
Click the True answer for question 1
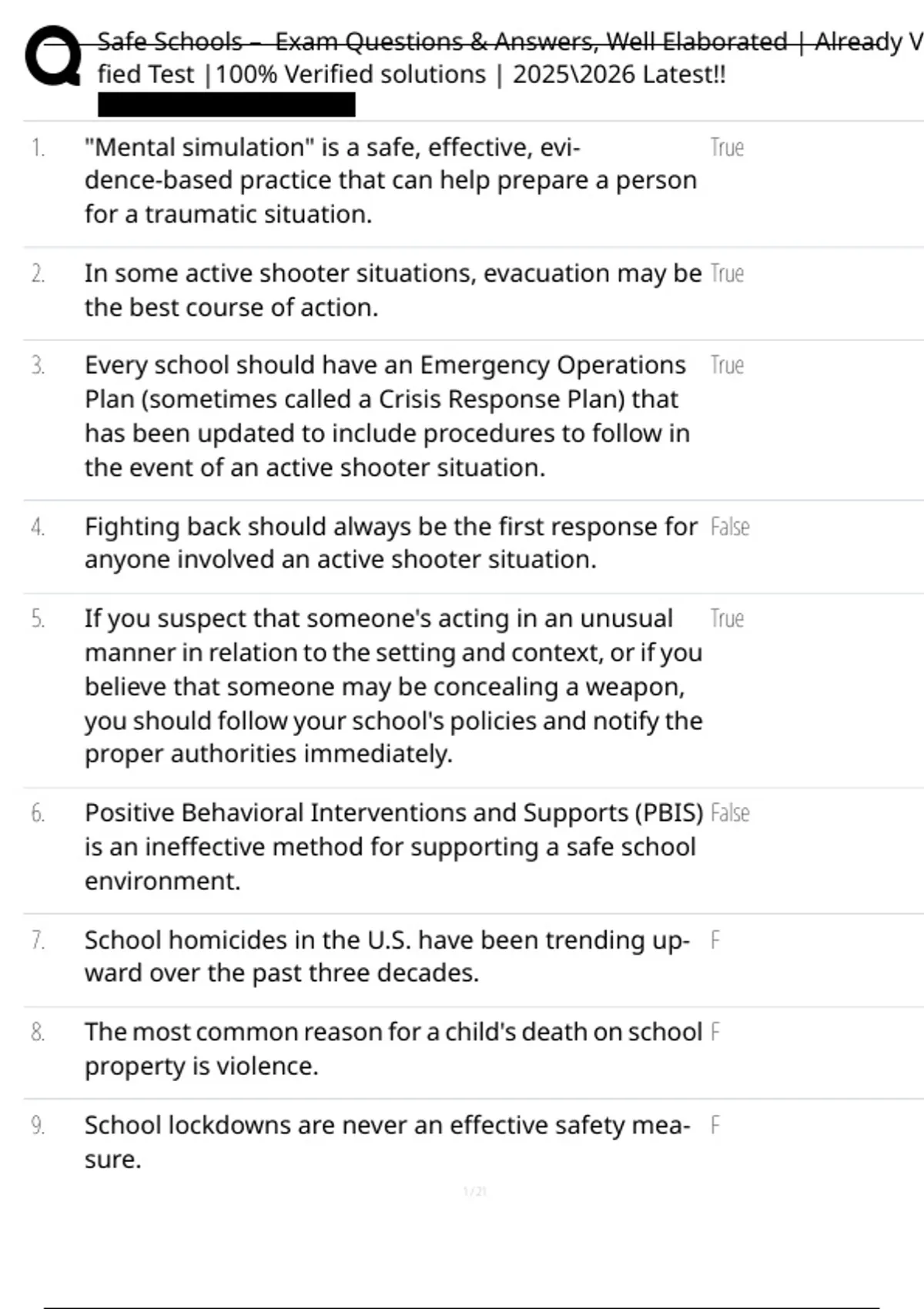click(727, 147)
